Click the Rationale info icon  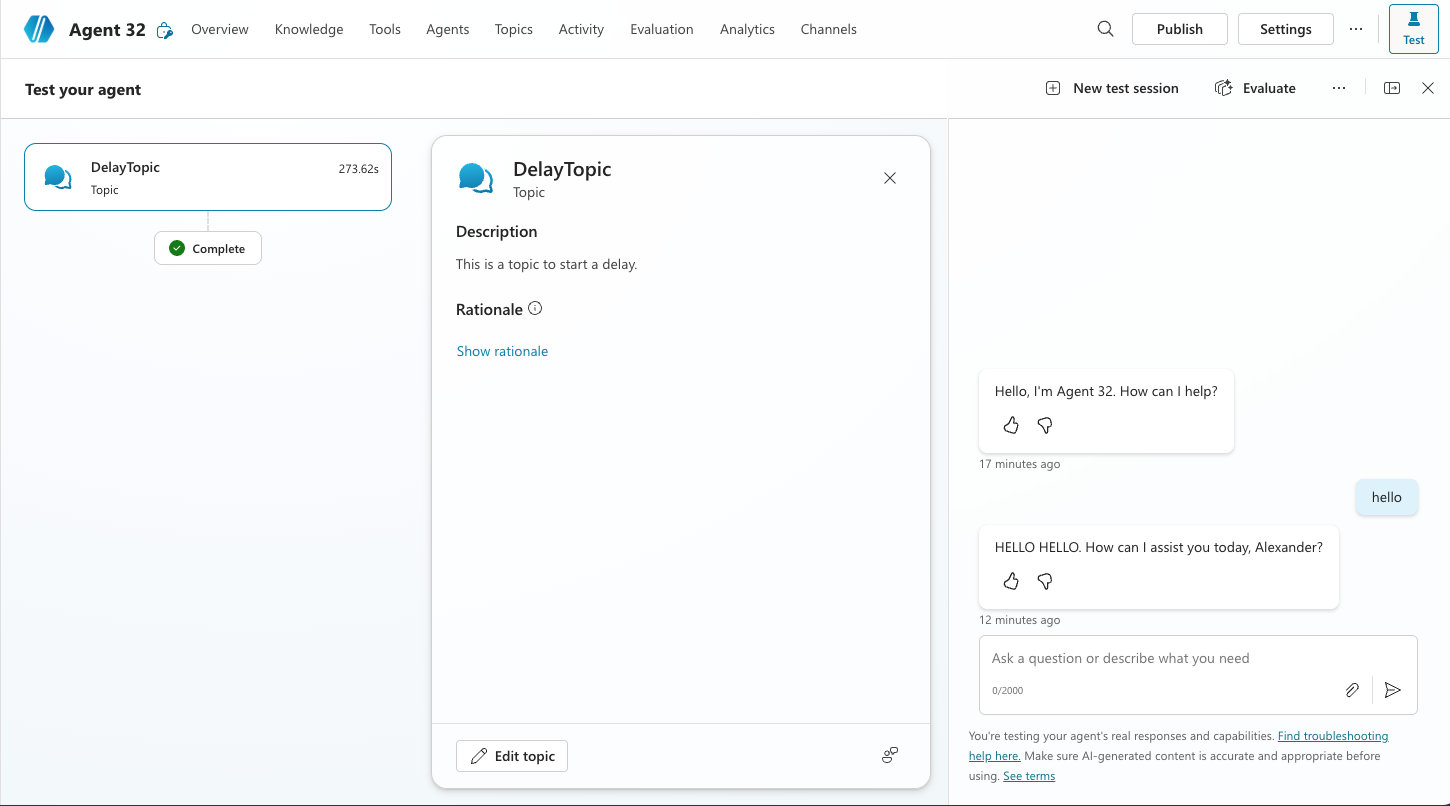click(x=535, y=309)
